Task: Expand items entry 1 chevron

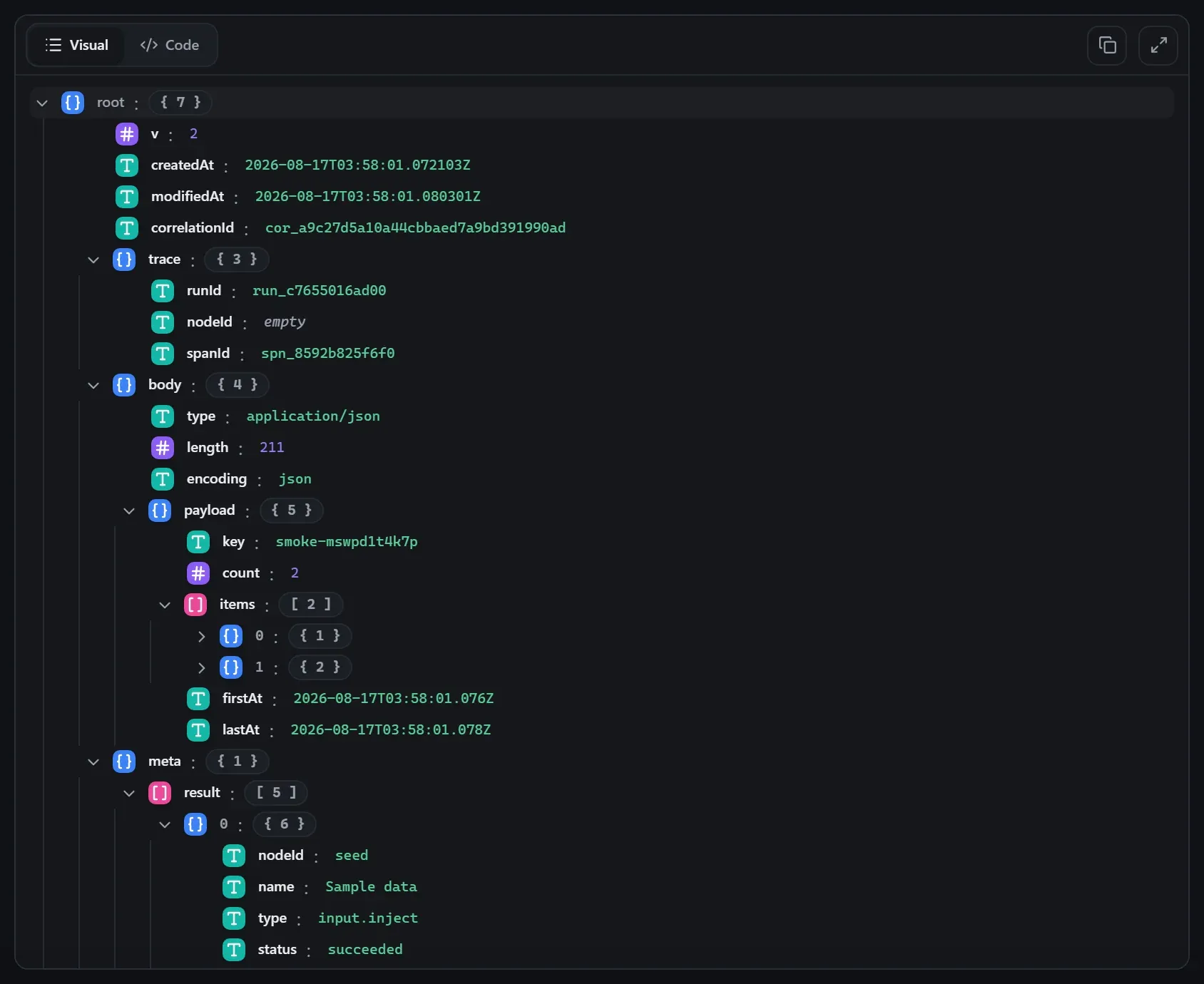Action: click(201, 667)
